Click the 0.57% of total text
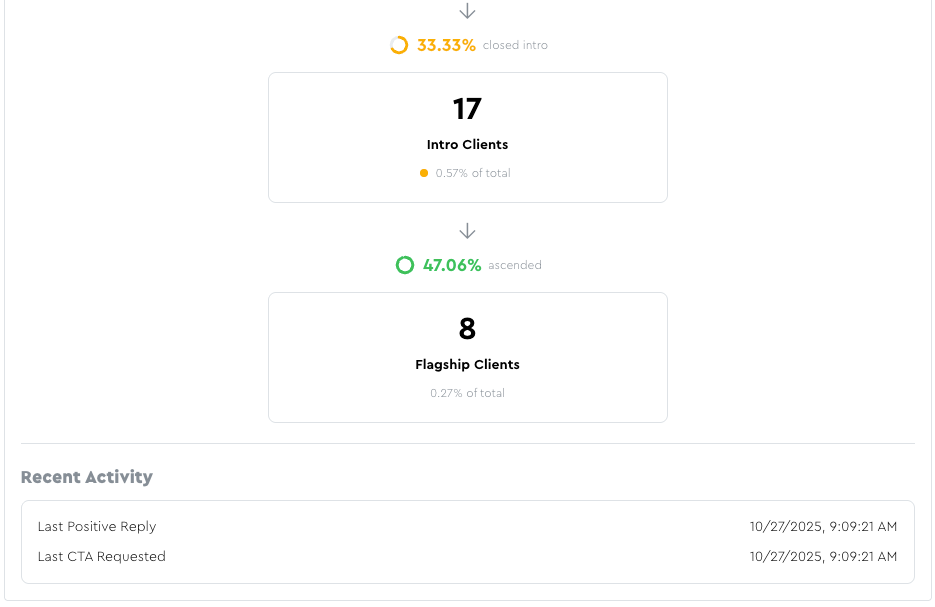The height and width of the screenshot is (607, 935). (x=473, y=173)
